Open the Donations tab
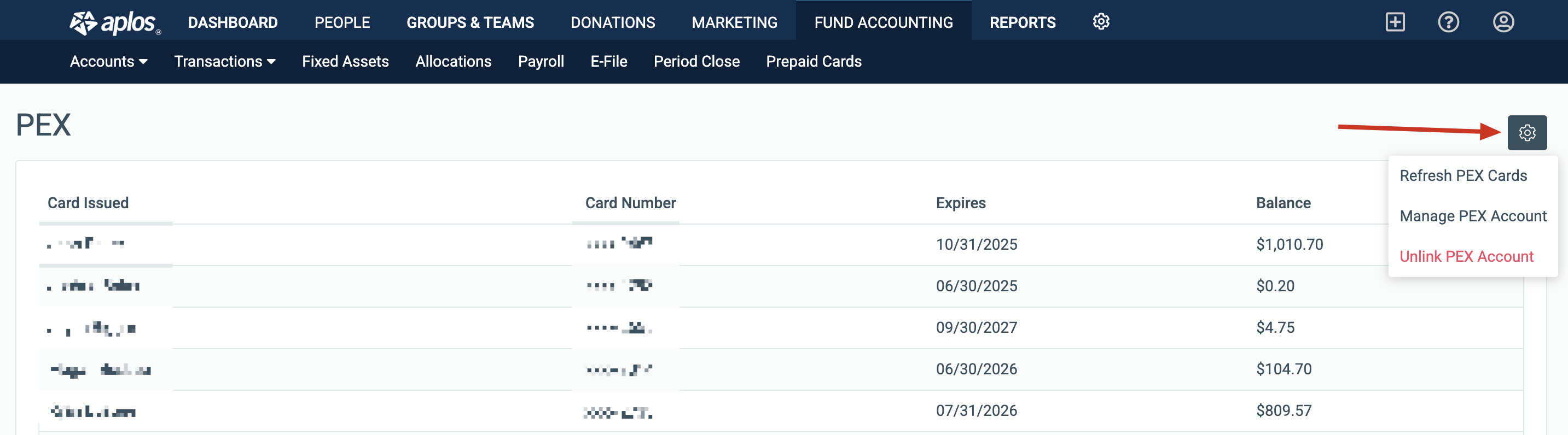This screenshot has width=1568, height=435. click(612, 22)
